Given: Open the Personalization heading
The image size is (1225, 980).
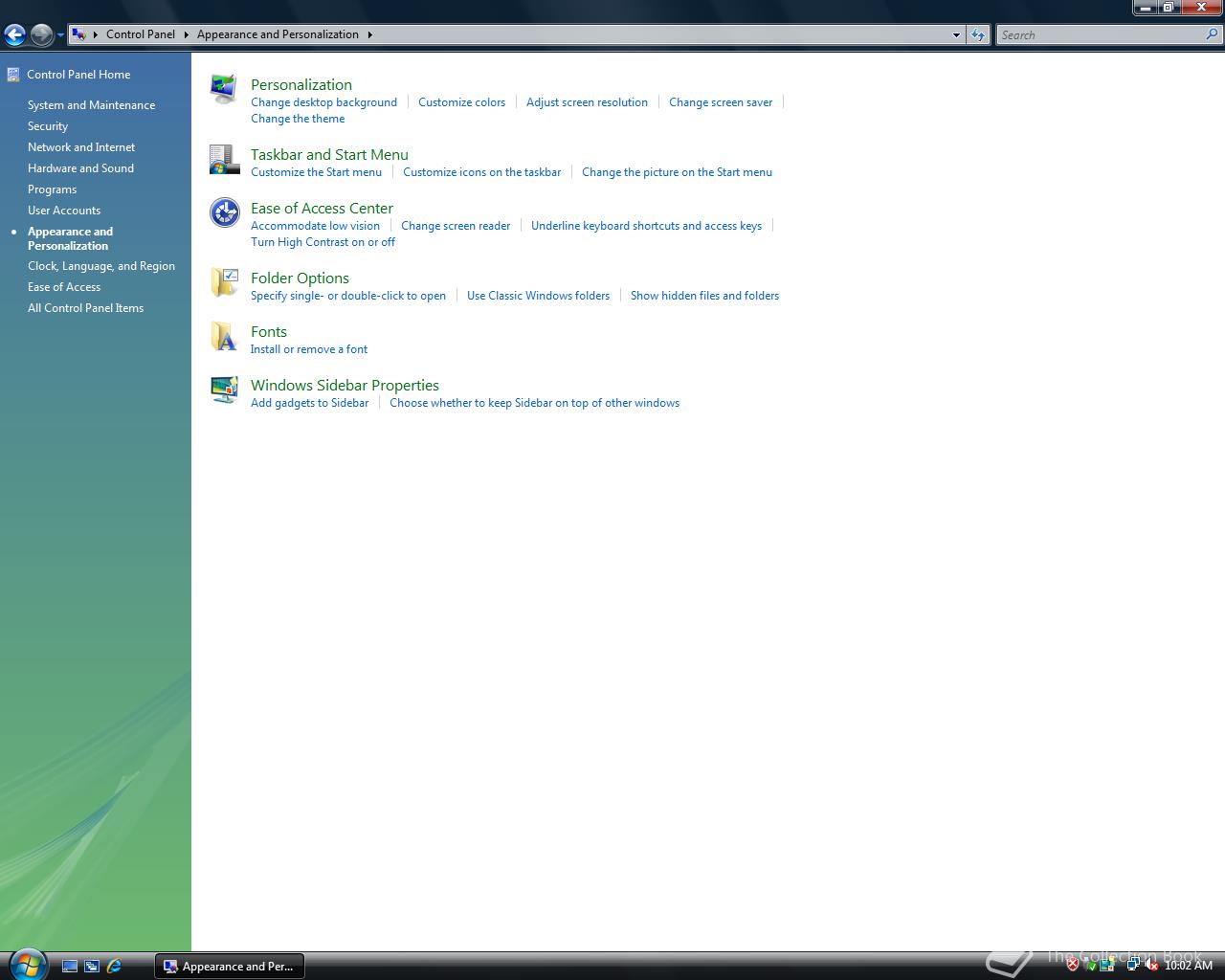Looking at the screenshot, I should 301,84.
